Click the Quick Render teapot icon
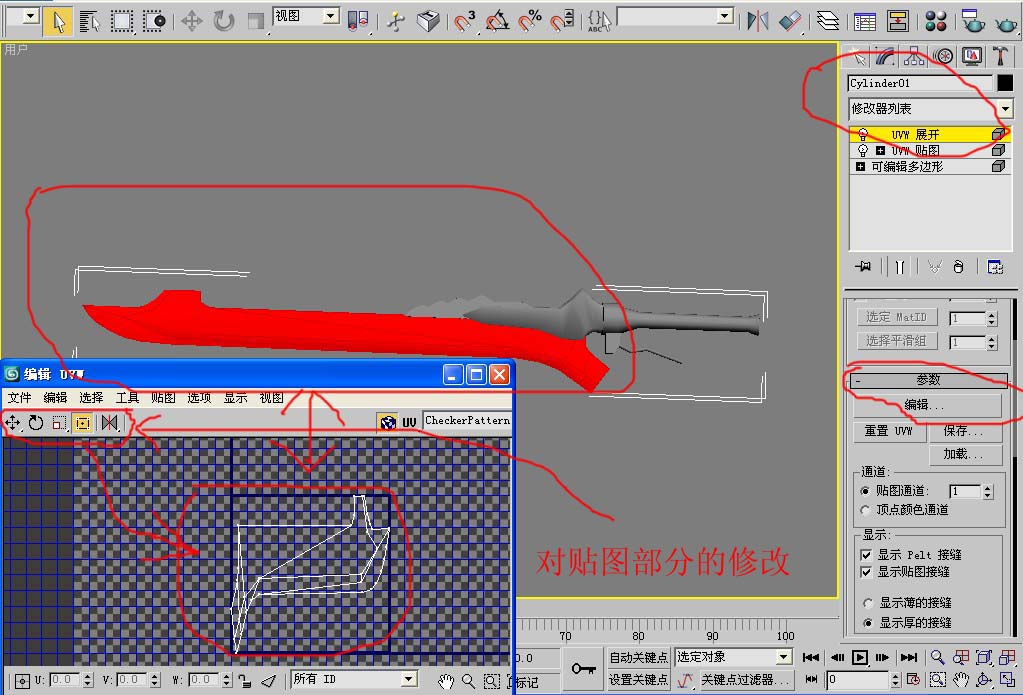 [1006, 23]
